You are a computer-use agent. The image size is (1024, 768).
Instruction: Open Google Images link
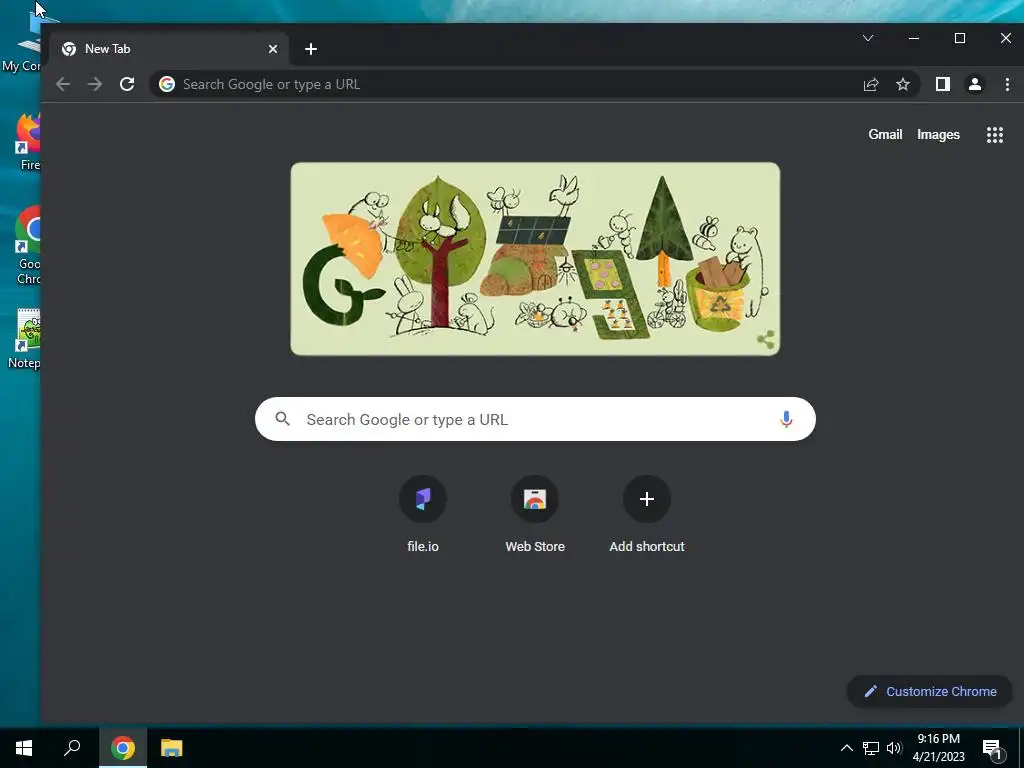pos(938,135)
